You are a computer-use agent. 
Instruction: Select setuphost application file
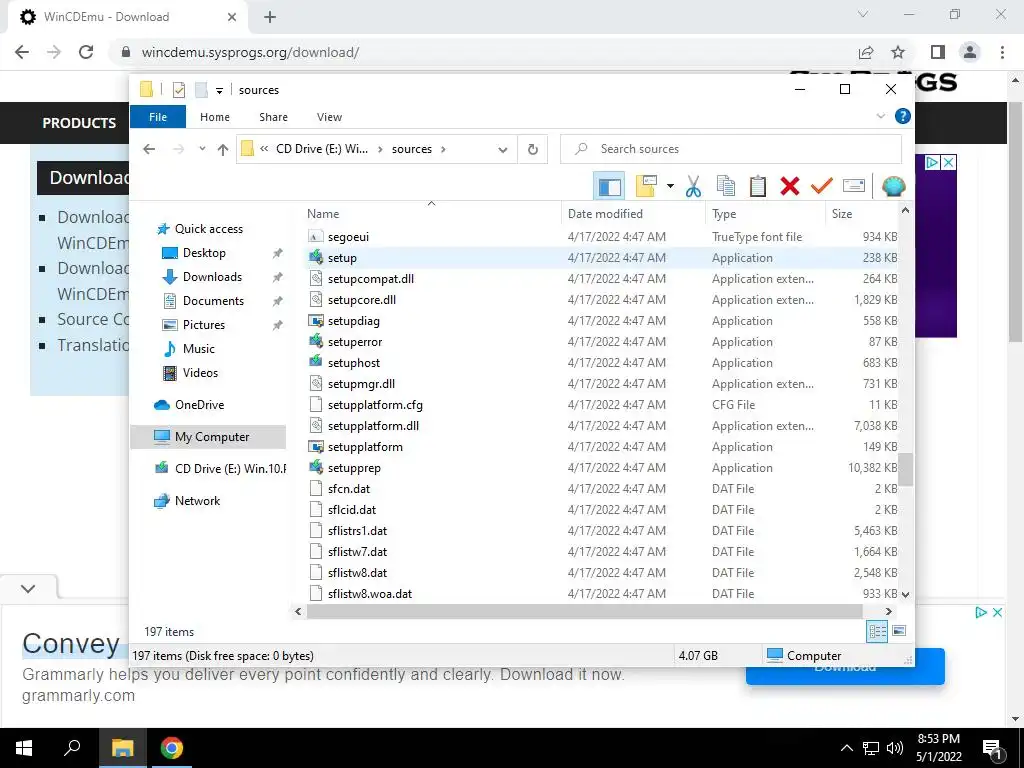[353, 363]
